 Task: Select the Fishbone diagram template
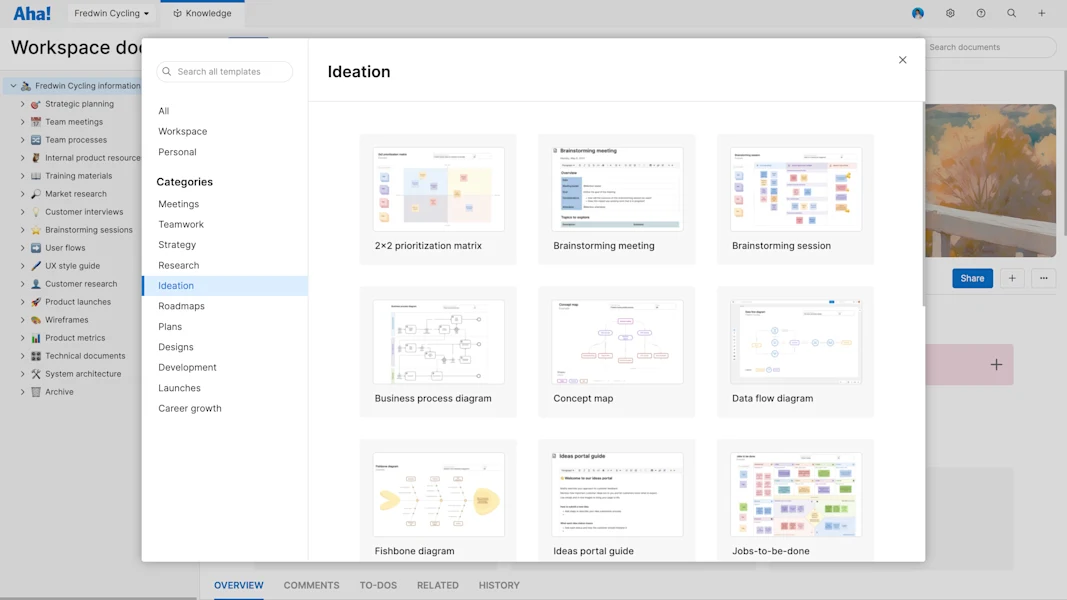[438, 501]
